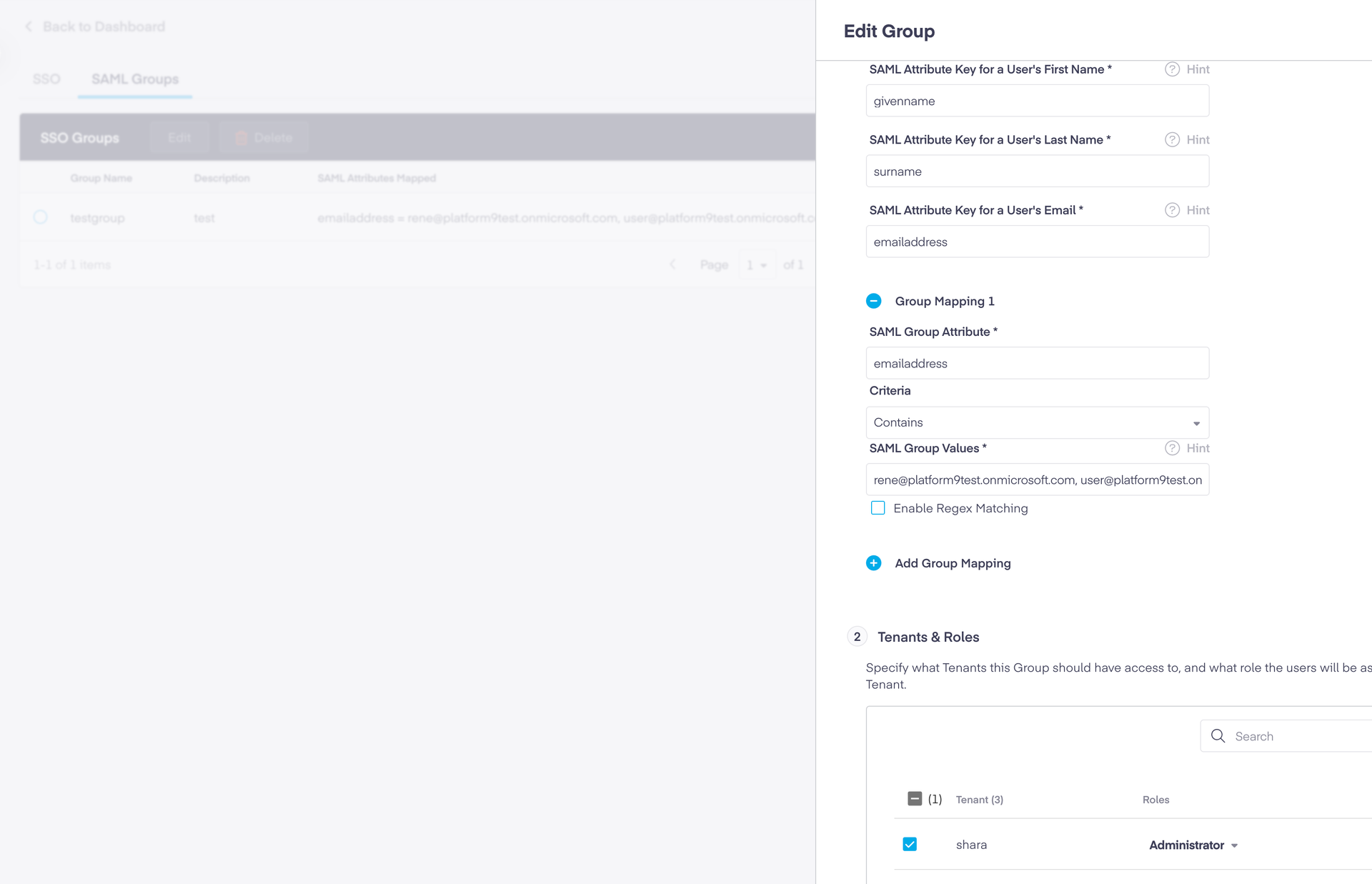This screenshot has height=884, width=1372.
Task: Enable Regex Matching checkbox
Action: coord(878,508)
